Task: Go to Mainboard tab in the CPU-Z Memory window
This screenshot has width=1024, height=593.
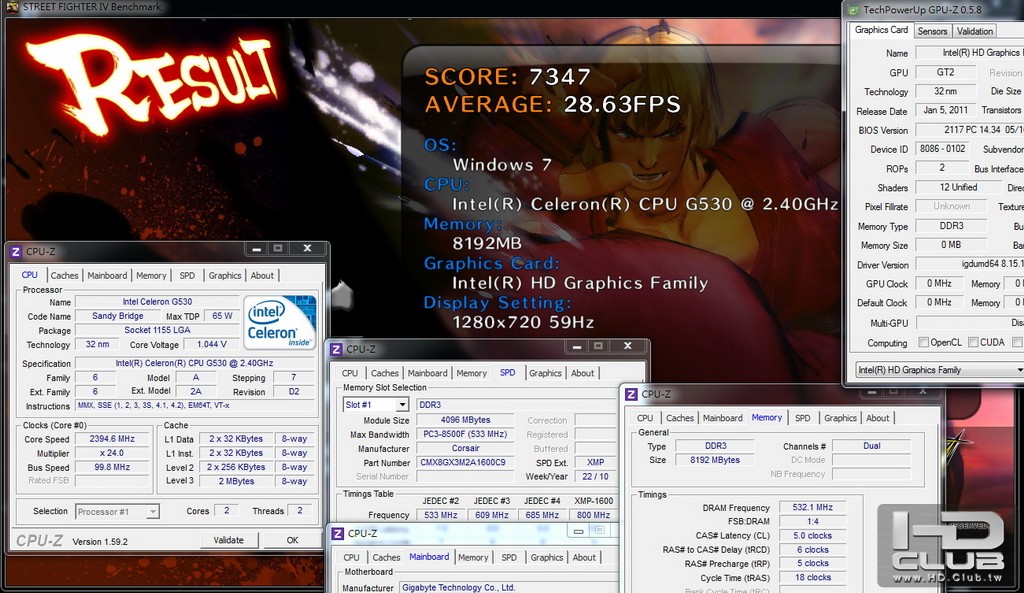Action: pyautogui.click(x=723, y=419)
